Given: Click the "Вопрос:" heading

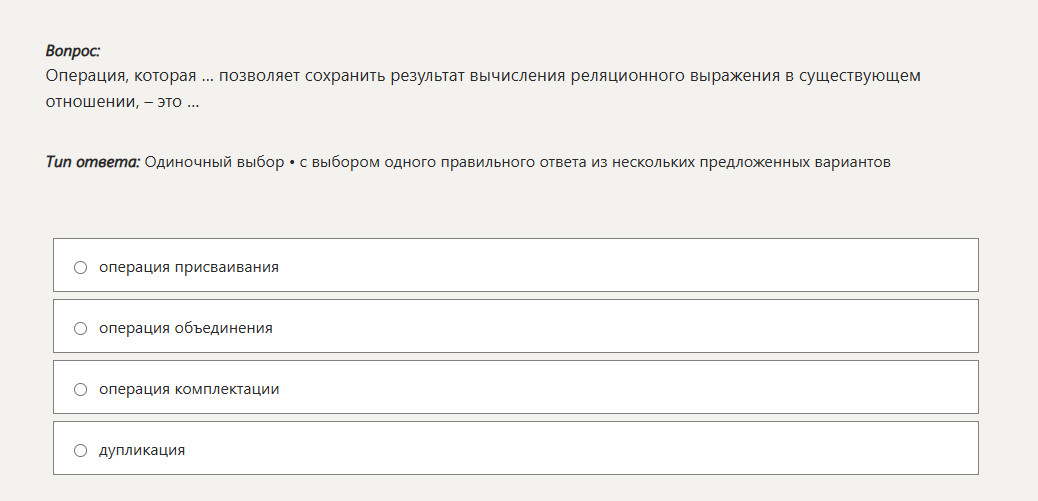Looking at the screenshot, I should pos(73,50).
